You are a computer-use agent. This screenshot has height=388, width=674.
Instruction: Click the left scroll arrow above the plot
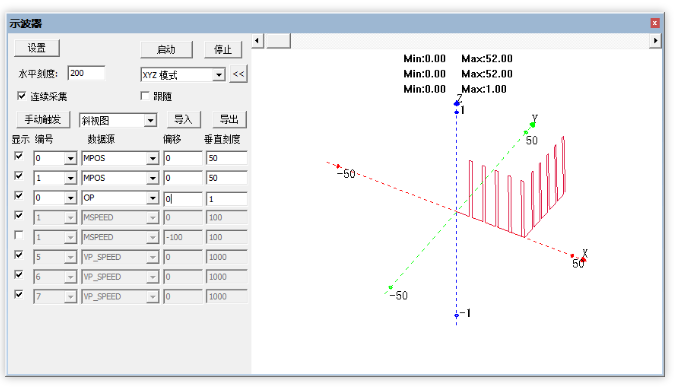tap(257, 41)
